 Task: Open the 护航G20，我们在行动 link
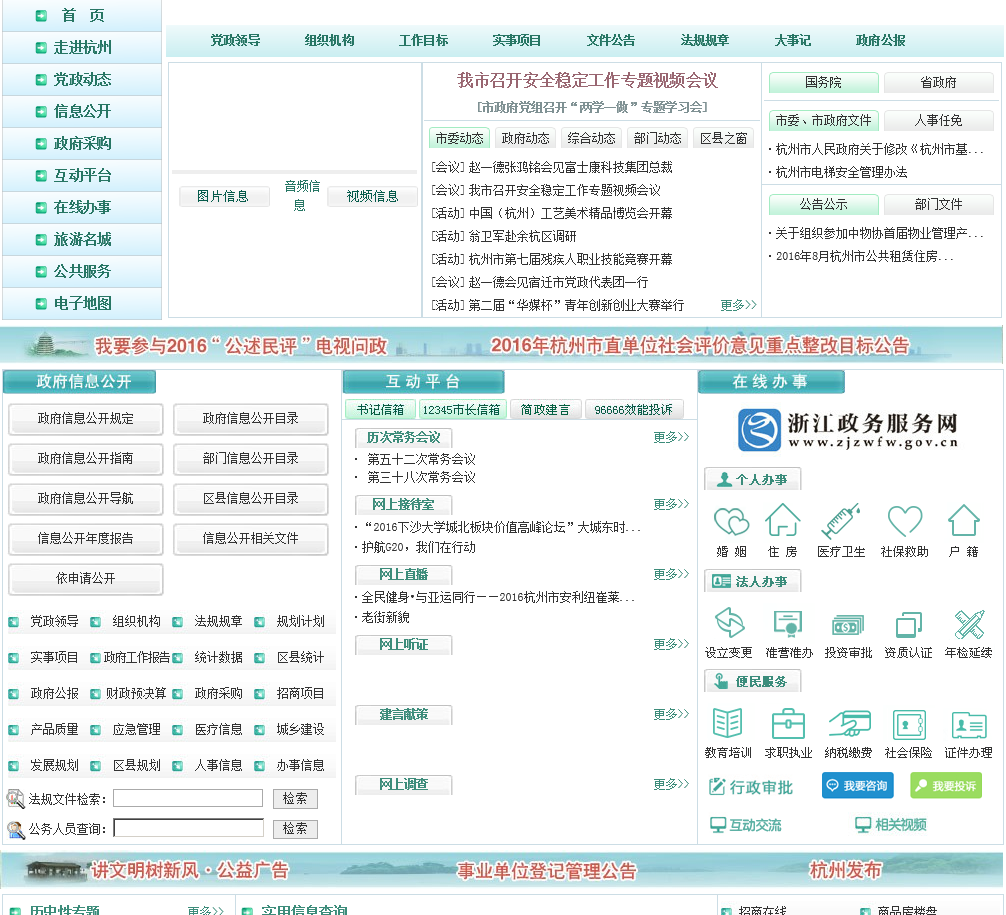[x=418, y=547]
